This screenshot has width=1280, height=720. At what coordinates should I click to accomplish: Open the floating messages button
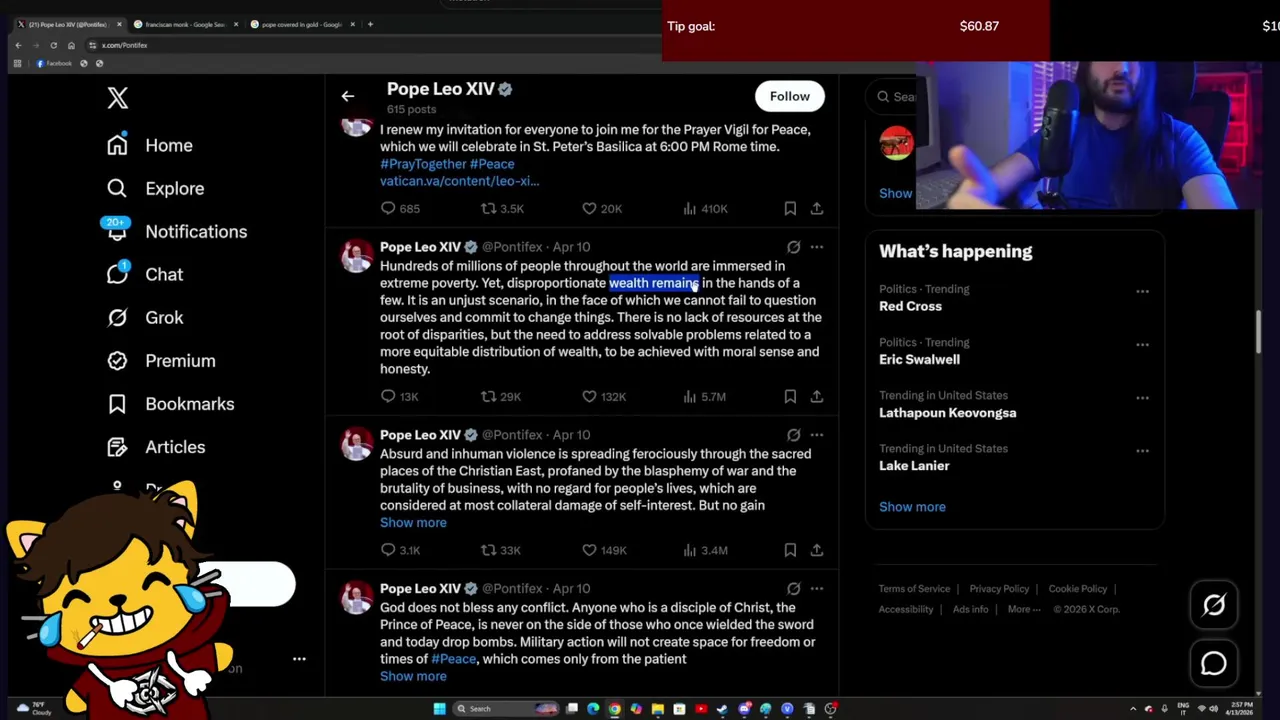(x=1214, y=663)
